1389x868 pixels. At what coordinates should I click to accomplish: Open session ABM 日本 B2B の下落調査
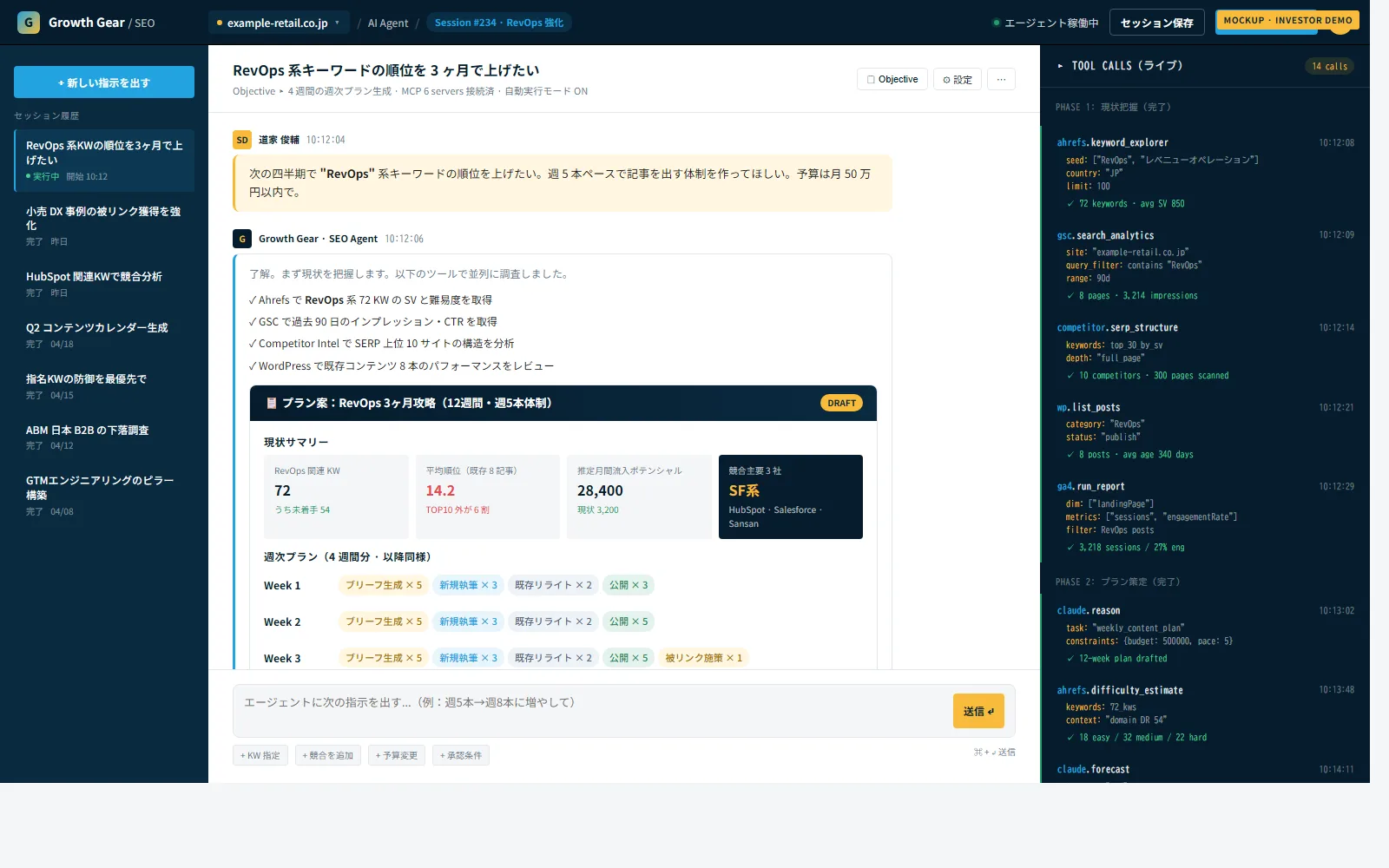click(x=104, y=437)
